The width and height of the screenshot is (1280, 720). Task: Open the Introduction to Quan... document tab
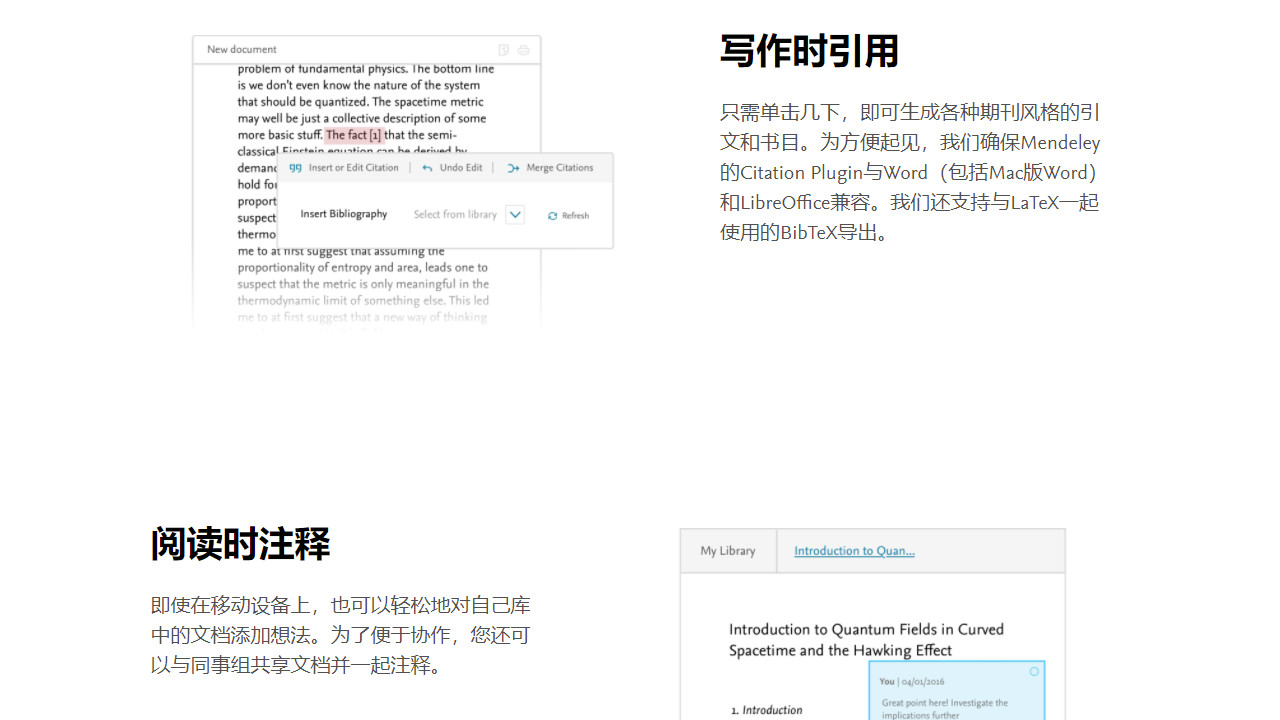click(x=854, y=551)
